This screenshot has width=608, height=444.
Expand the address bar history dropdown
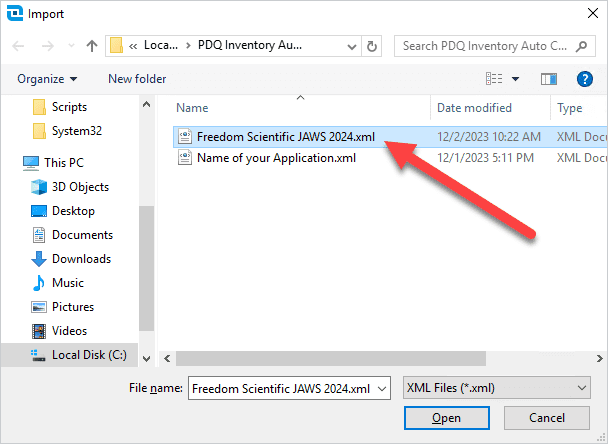tap(352, 47)
